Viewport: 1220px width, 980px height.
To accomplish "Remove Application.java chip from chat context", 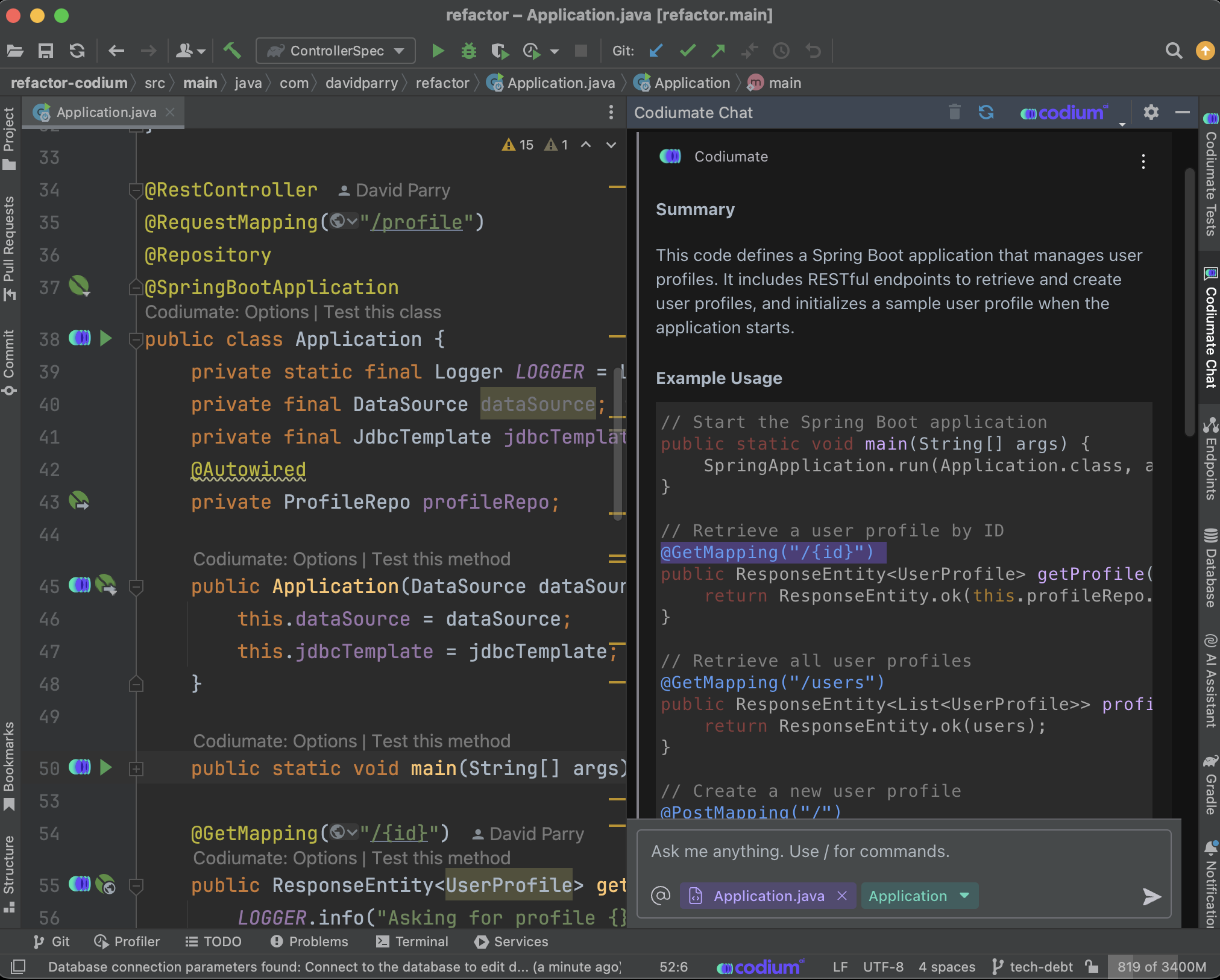I will coord(842,896).
